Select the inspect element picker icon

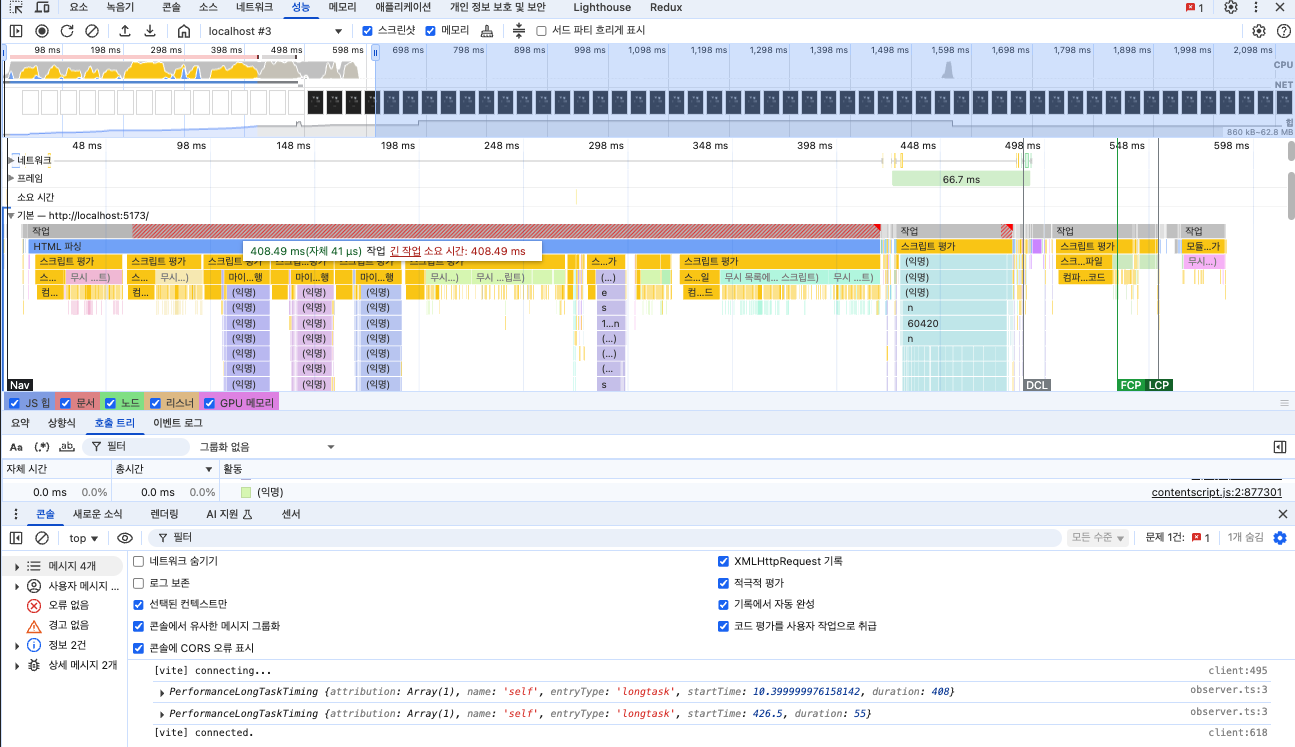pyautogui.click(x=18, y=7)
